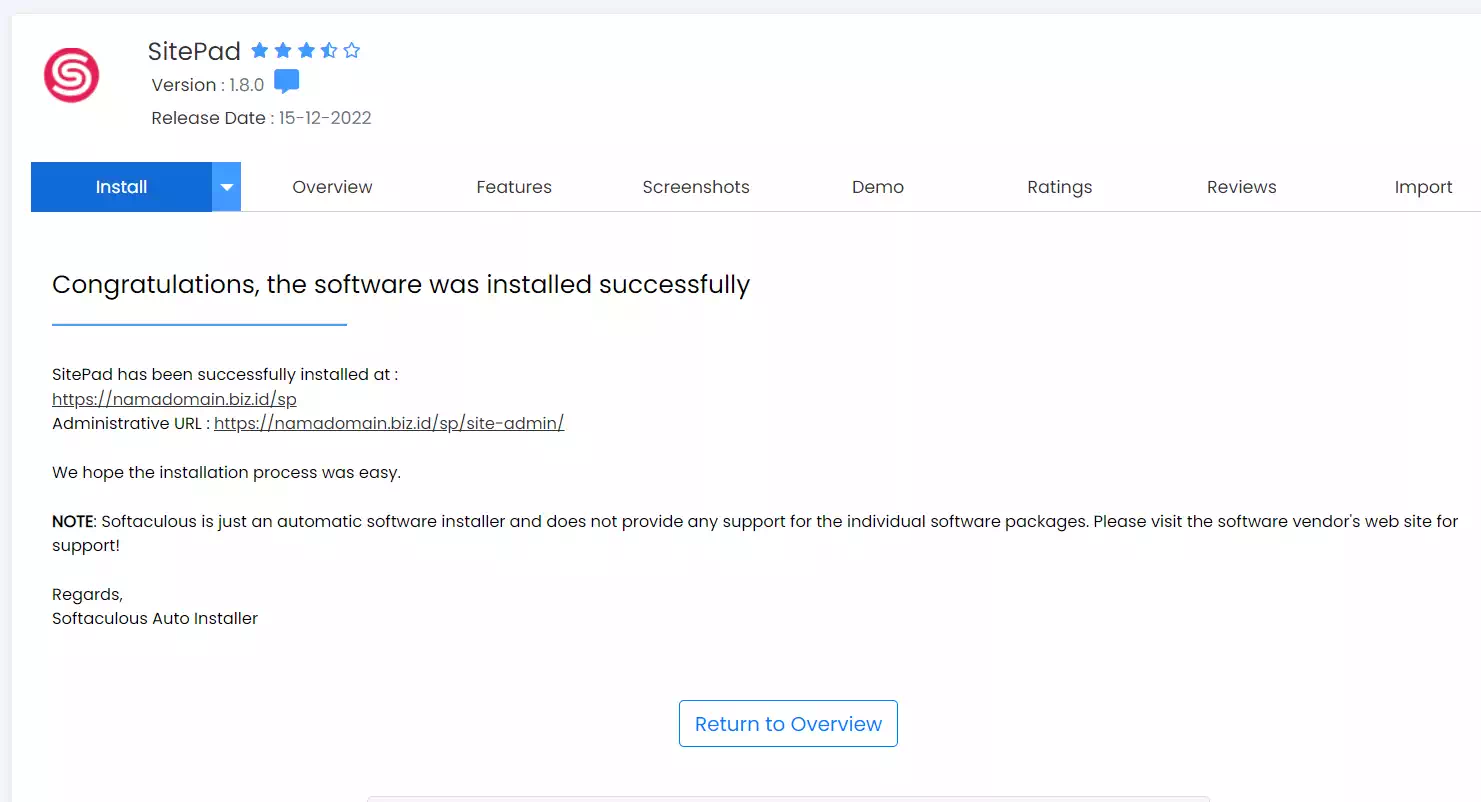Viewport: 1481px width, 802px height.
Task: Click the SitePad logo icon
Action: pyautogui.click(x=71, y=75)
